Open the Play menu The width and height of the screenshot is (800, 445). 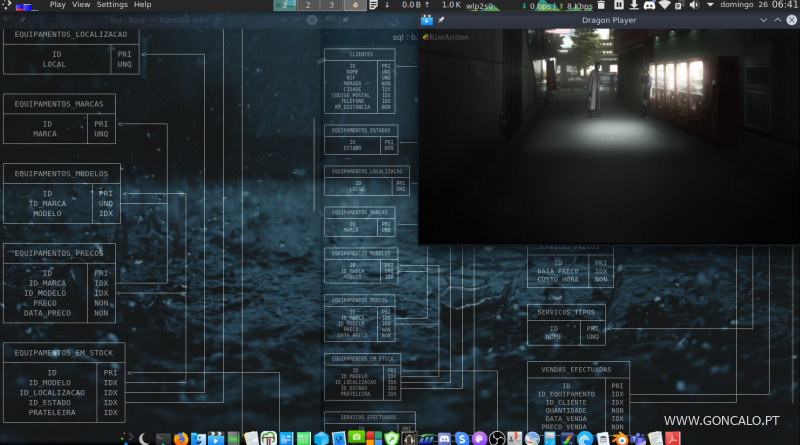tap(57, 5)
